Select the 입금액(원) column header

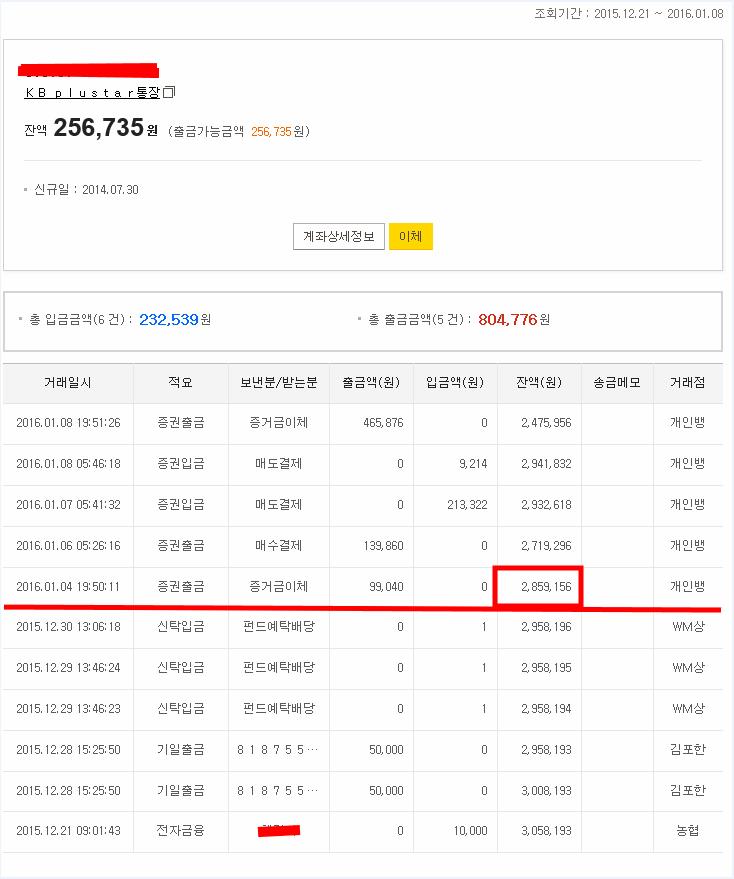pos(455,383)
